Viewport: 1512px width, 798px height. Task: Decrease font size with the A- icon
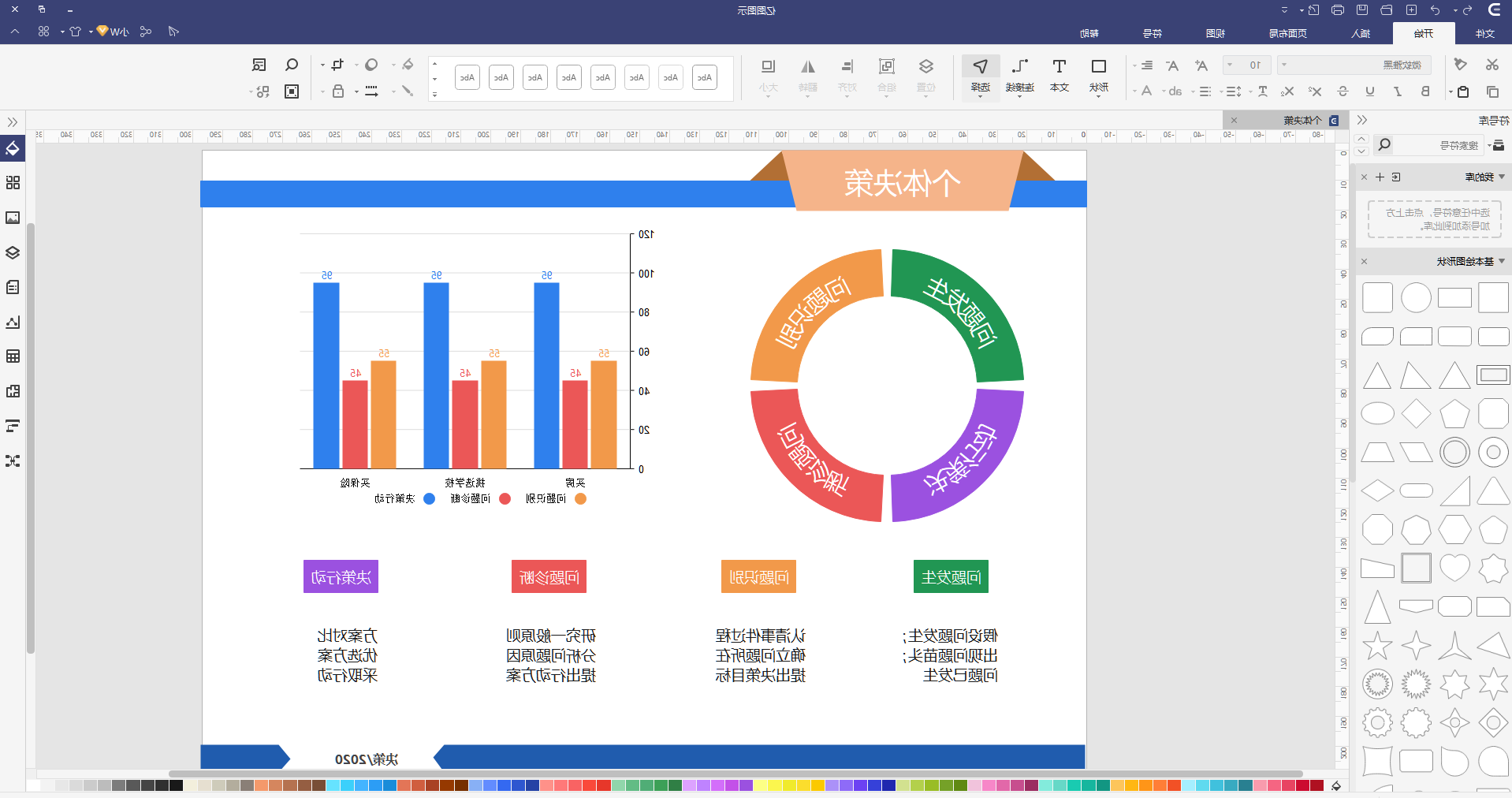pyautogui.click(x=1172, y=65)
